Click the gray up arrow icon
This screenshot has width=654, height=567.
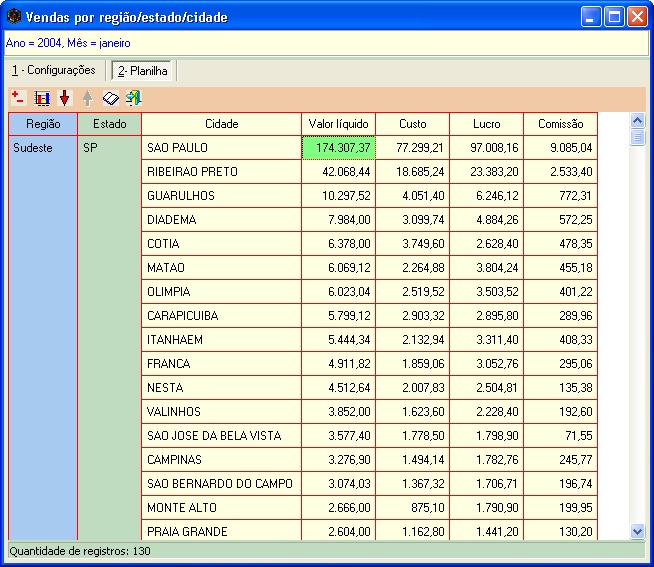[87, 98]
